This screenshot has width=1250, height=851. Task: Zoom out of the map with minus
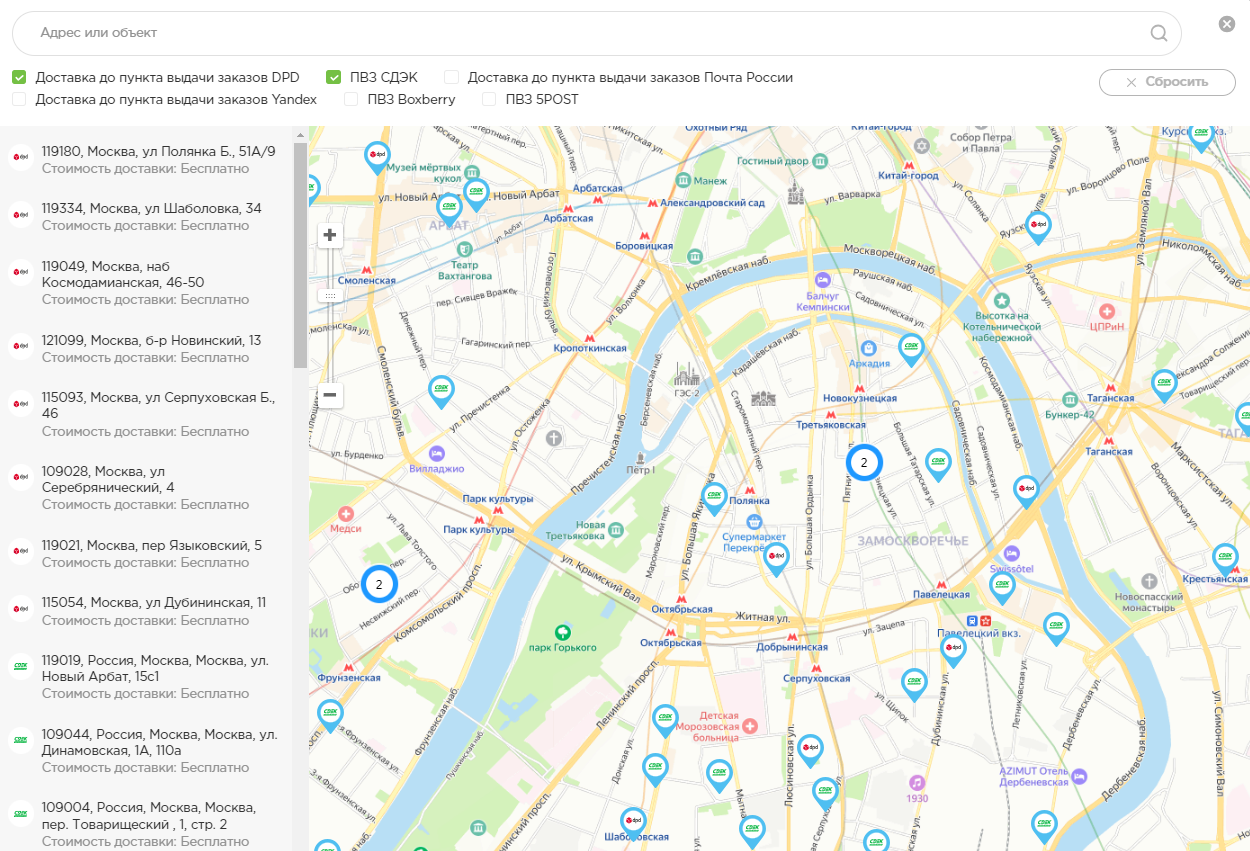[330, 395]
